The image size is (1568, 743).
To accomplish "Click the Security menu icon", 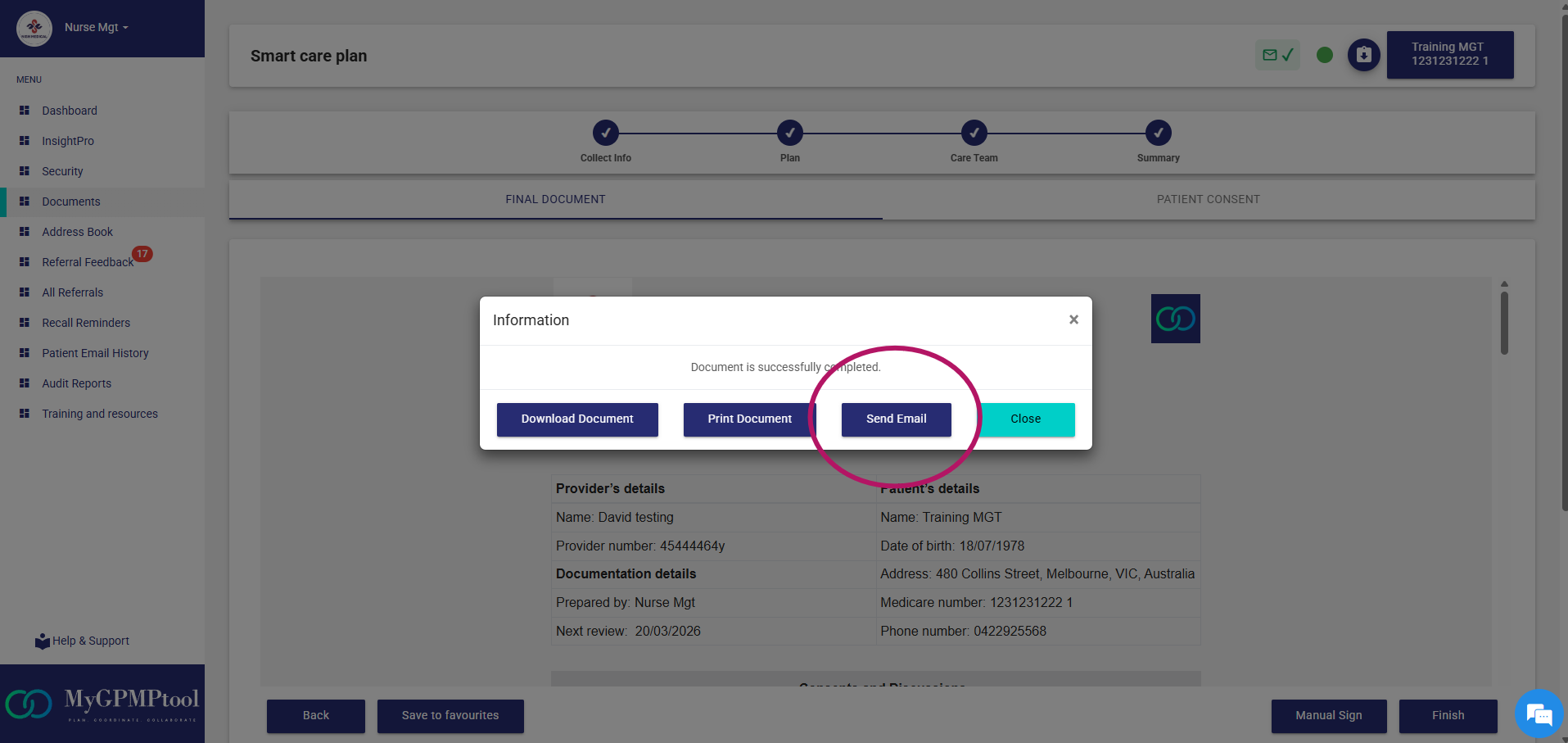I will [x=23, y=171].
